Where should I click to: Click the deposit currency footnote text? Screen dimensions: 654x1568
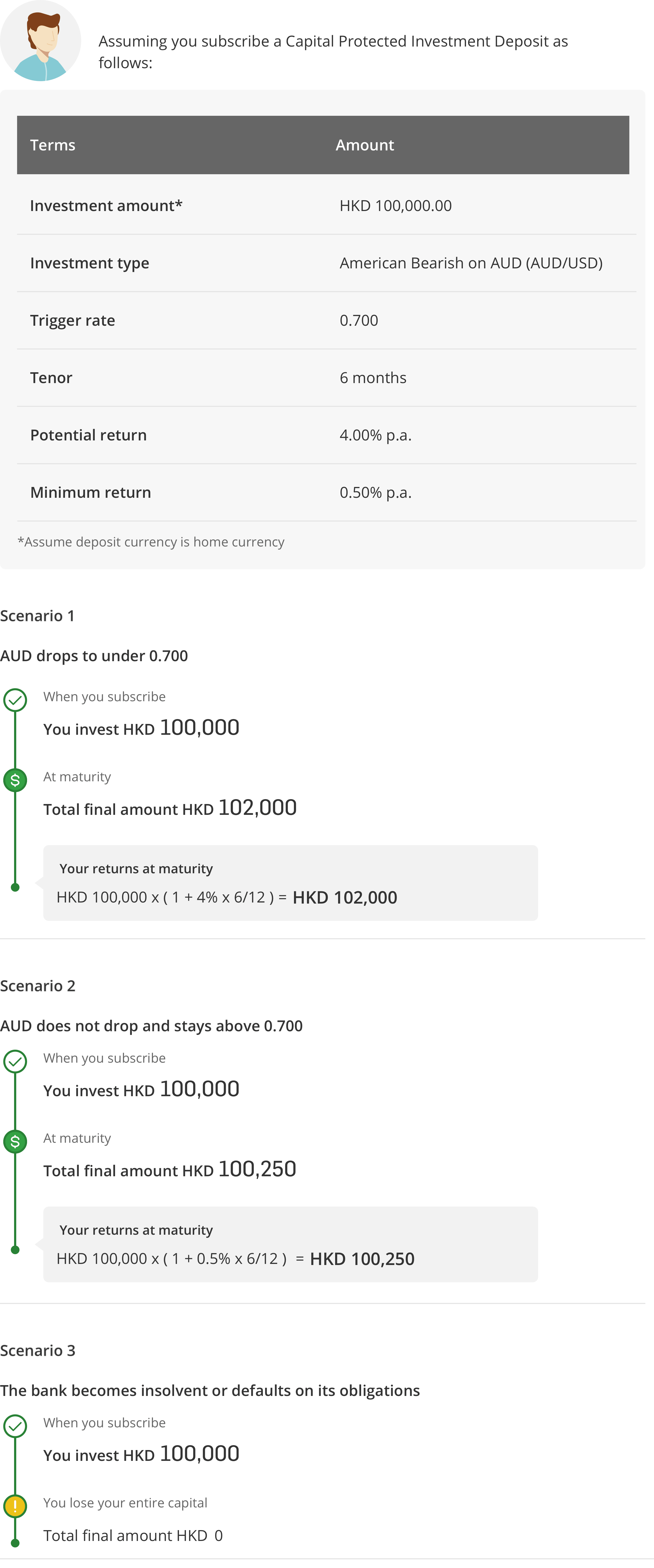coord(151,542)
